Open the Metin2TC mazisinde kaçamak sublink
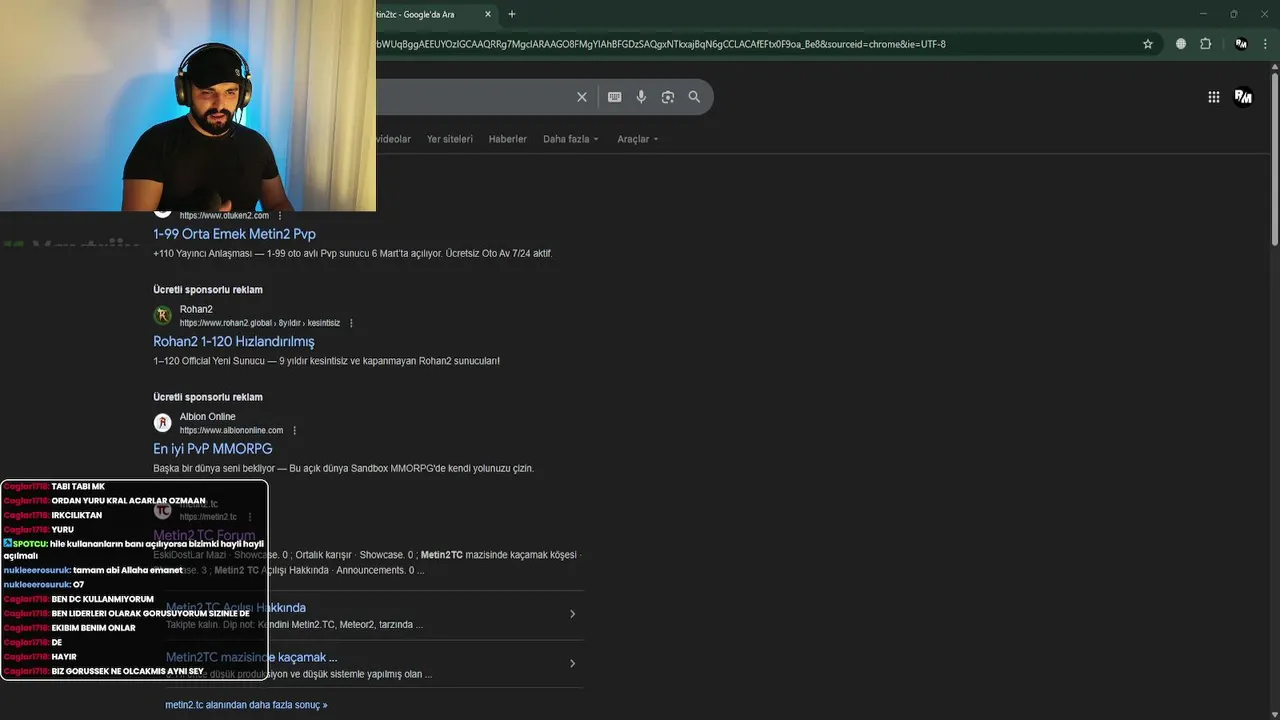The height and width of the screenshot is (720, 1280). click(x=252, y=657)
